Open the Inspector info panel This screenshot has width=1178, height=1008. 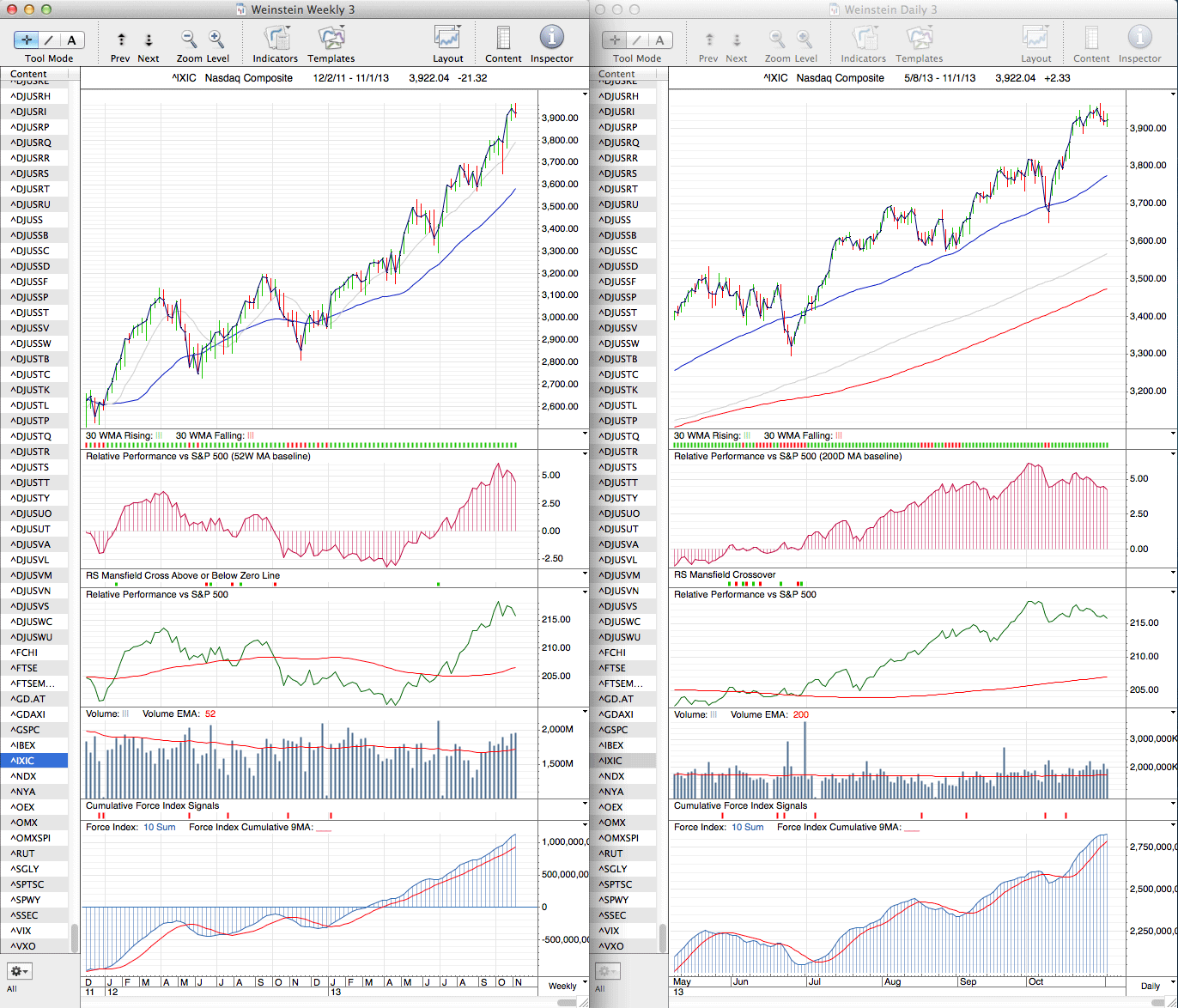[x=551, y=38]
